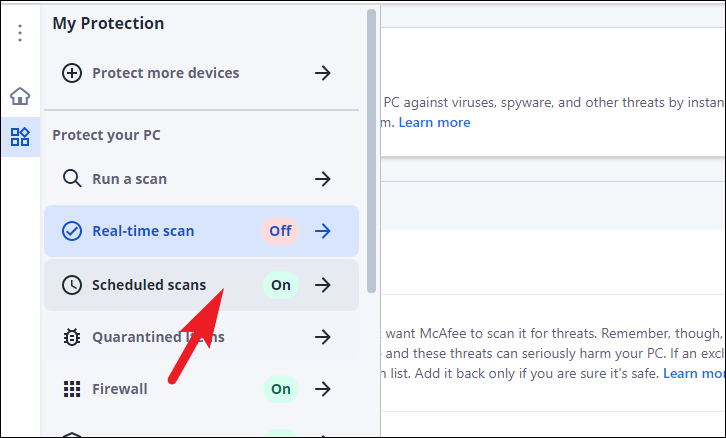
Task: Click the Firewall brick grid icon
Action: click(x=72, y=389)
